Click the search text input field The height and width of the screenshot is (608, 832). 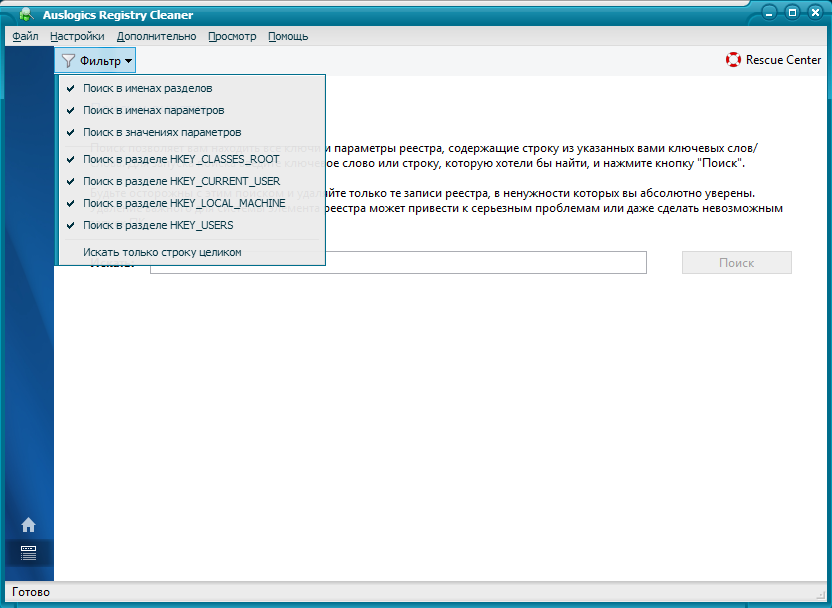[398, 263]
